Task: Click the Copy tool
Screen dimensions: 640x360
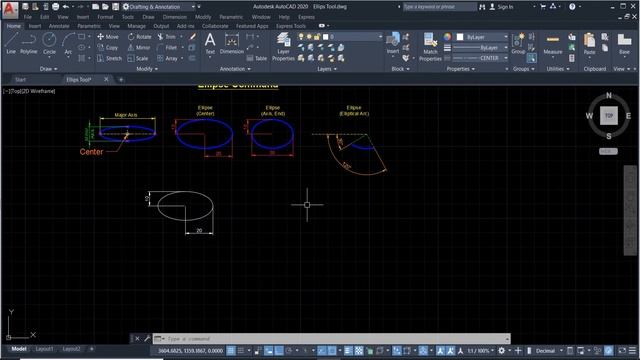Action: tap(108, 48)
